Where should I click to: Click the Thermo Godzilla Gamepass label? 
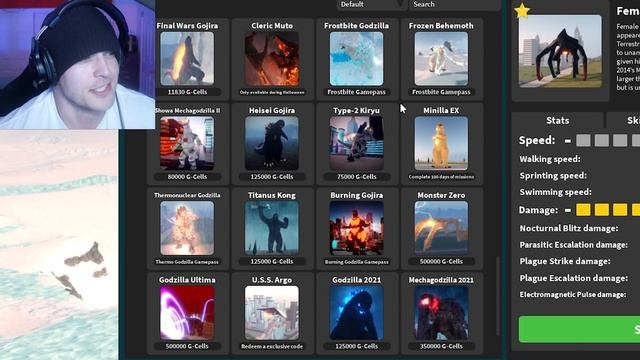[187, 262]
